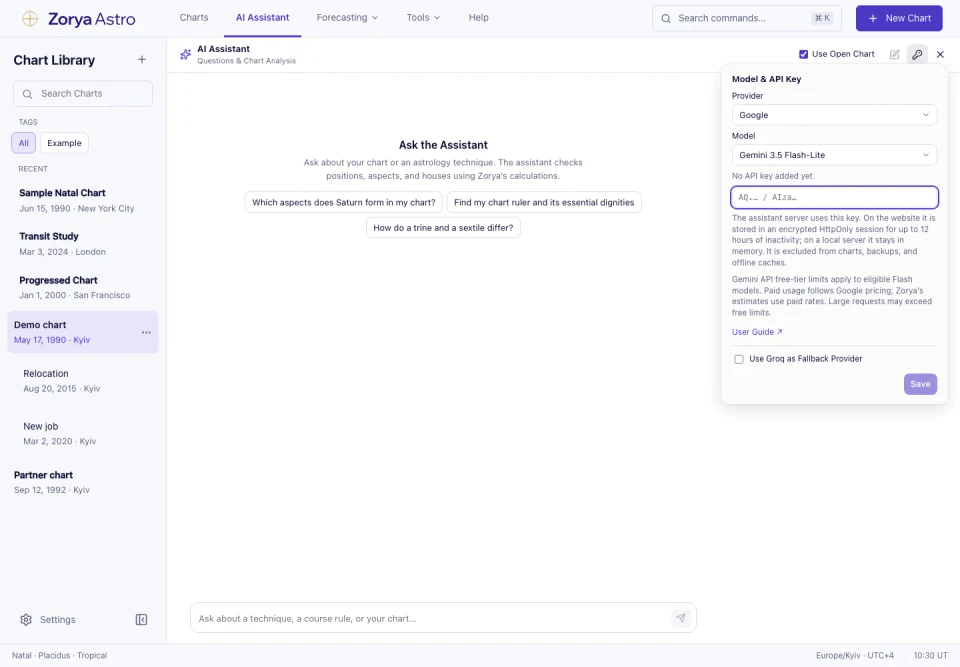Image resolution: width=960 pixels, height=667 pixels.
Task: Open the Demo chart three-dot options menu
Action: pyautogui.click(x=146, y=333)
